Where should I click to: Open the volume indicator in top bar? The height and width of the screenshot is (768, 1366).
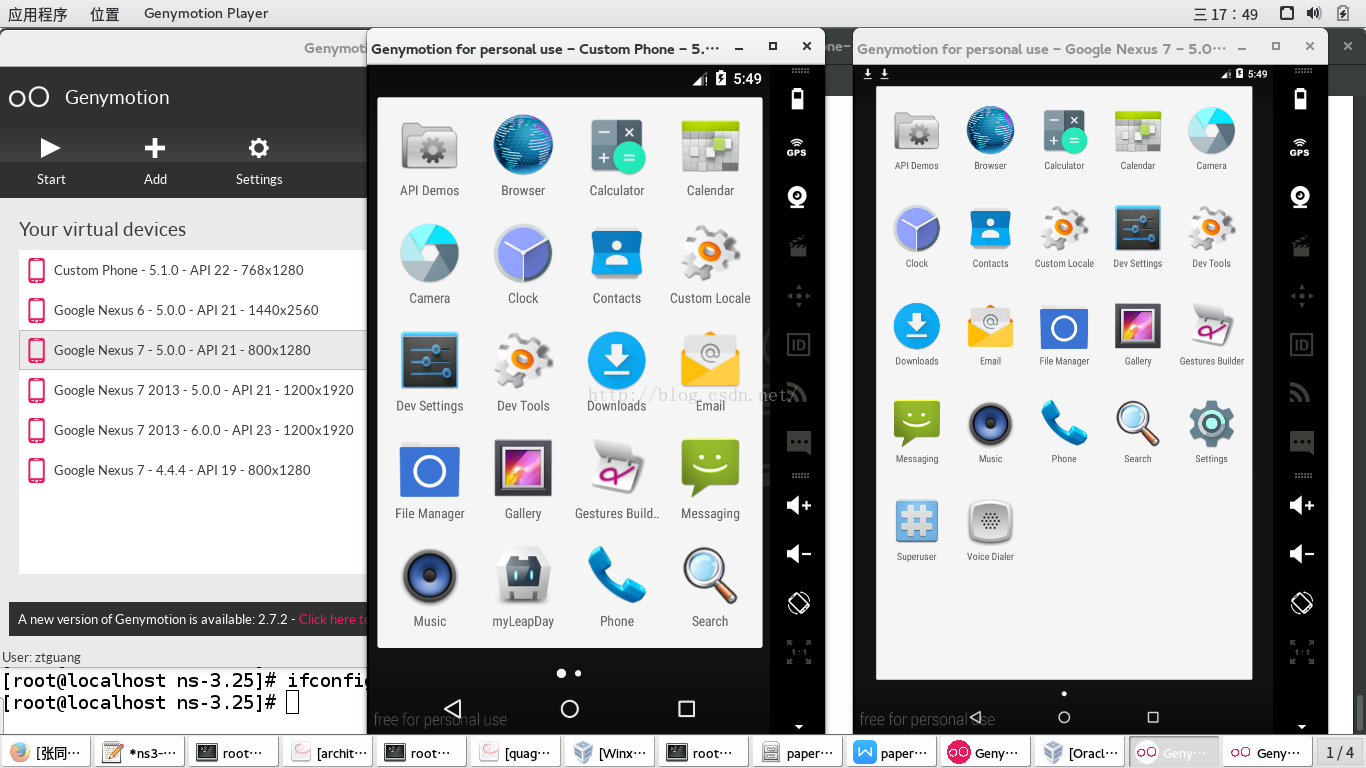coord(1314,13)
